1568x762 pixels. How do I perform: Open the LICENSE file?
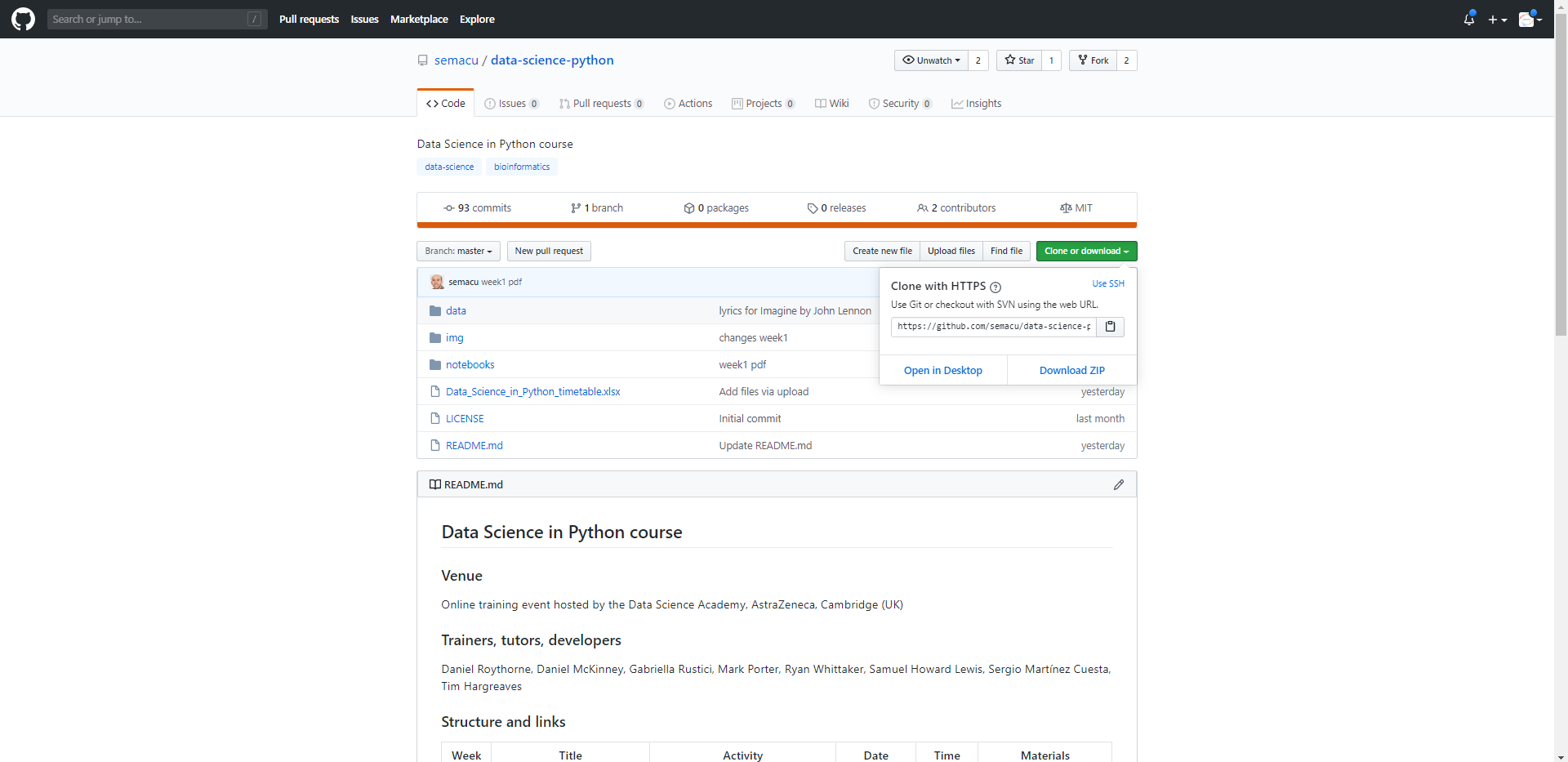pos(465,419)
